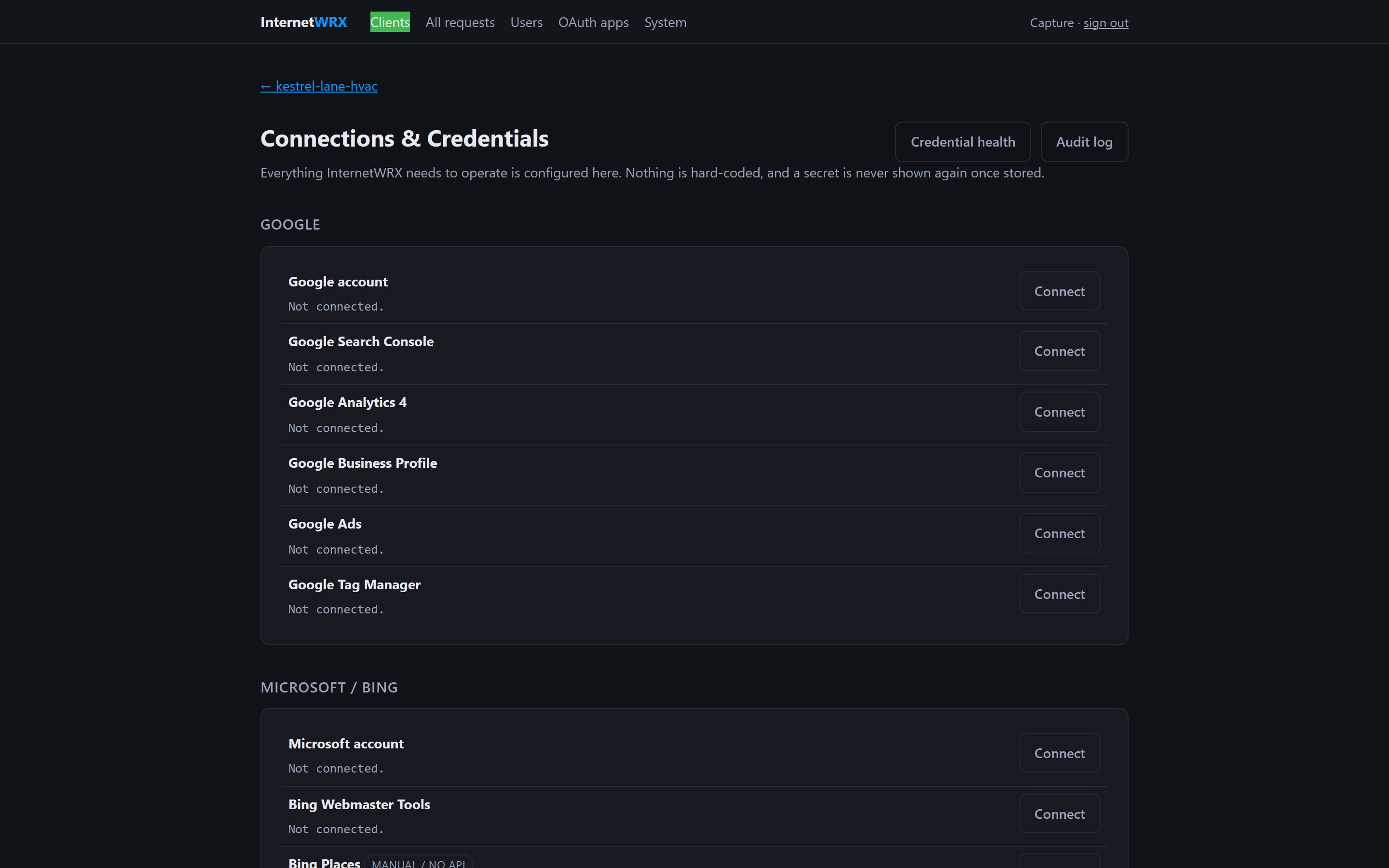Viewport: 1389px width, 868px height.
Task: Click the sign out link
Action: pyautogui.click(x=1105, y=23)
